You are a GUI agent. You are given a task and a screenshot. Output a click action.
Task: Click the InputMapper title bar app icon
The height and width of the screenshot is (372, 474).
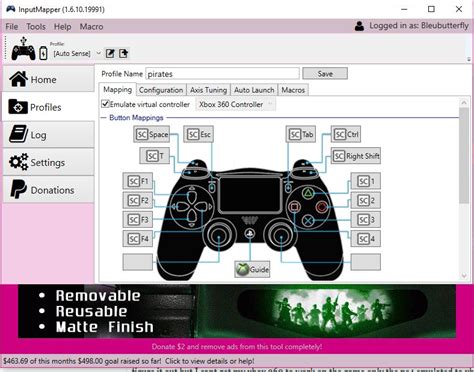[10, 9]
